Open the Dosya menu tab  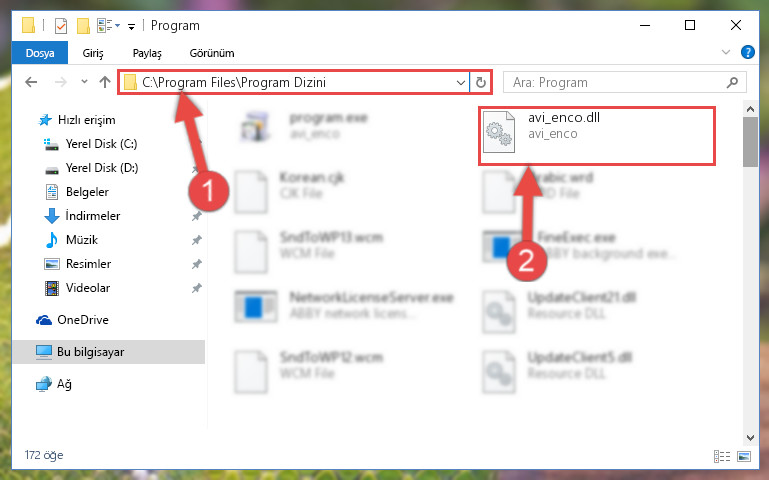(40, 53)
